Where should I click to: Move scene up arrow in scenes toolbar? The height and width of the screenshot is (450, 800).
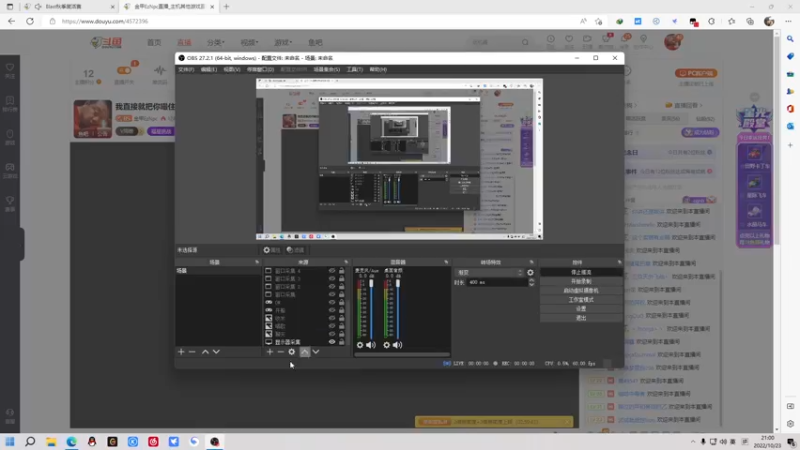tap(205, 352)
